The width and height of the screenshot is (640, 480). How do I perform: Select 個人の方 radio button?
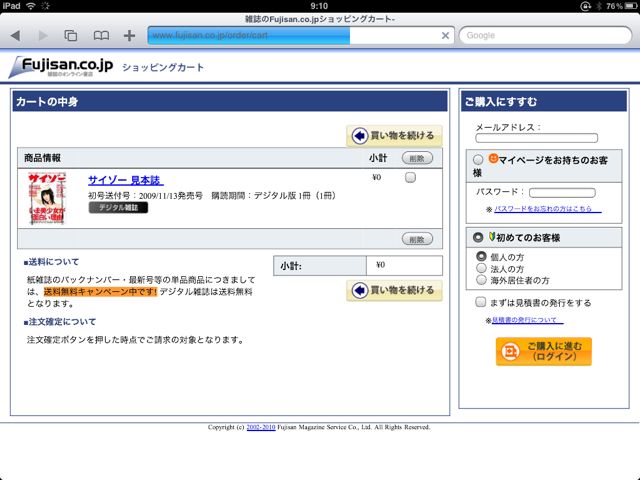click(481, 256)
